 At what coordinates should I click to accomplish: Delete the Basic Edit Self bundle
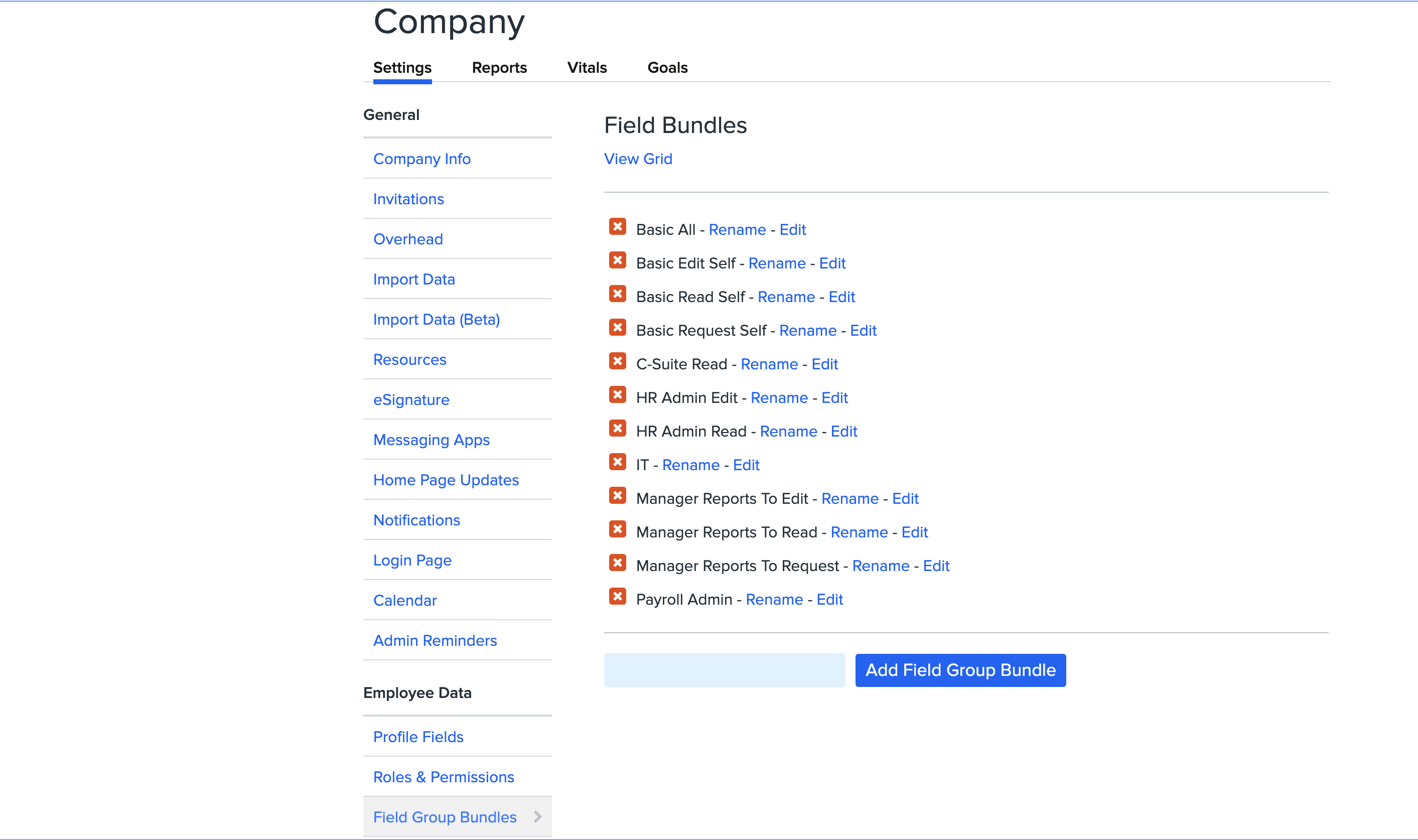(617, 260)
